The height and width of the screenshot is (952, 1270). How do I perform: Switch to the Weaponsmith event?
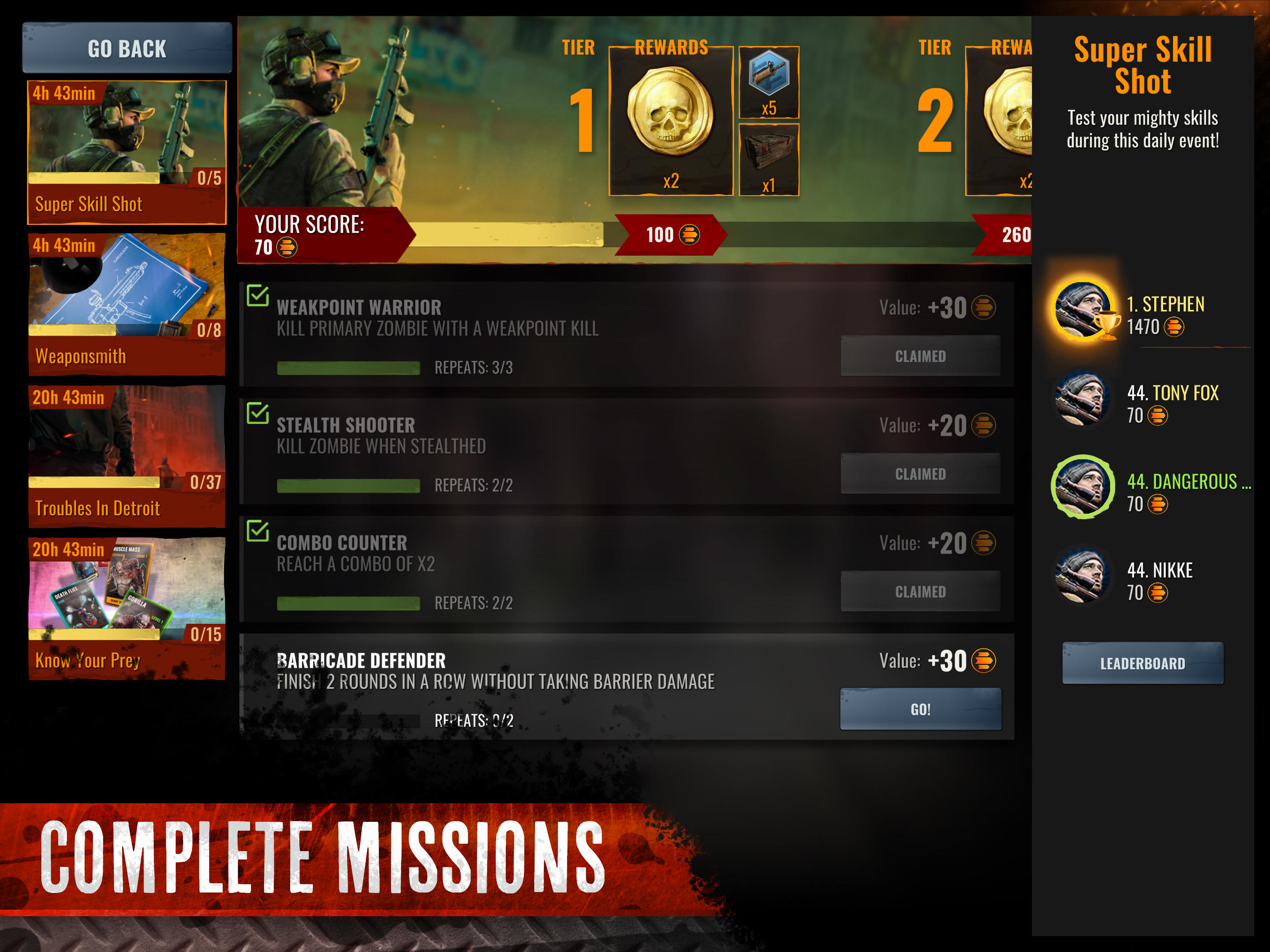click(127, 304)
